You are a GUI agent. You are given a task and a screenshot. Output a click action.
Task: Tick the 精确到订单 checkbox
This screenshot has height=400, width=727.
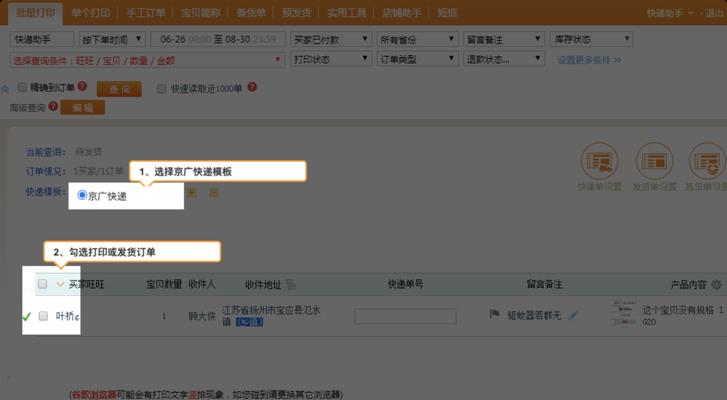22,87
